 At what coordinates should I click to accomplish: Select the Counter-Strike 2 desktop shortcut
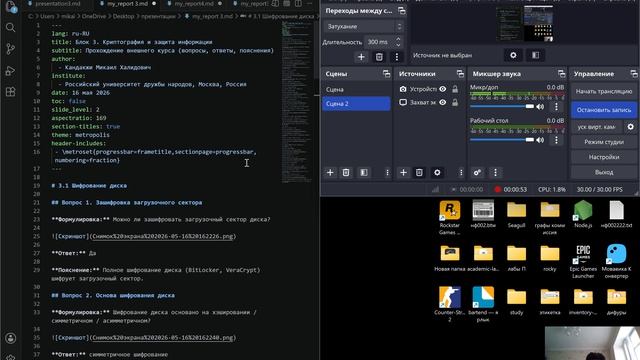coord(449,304)
